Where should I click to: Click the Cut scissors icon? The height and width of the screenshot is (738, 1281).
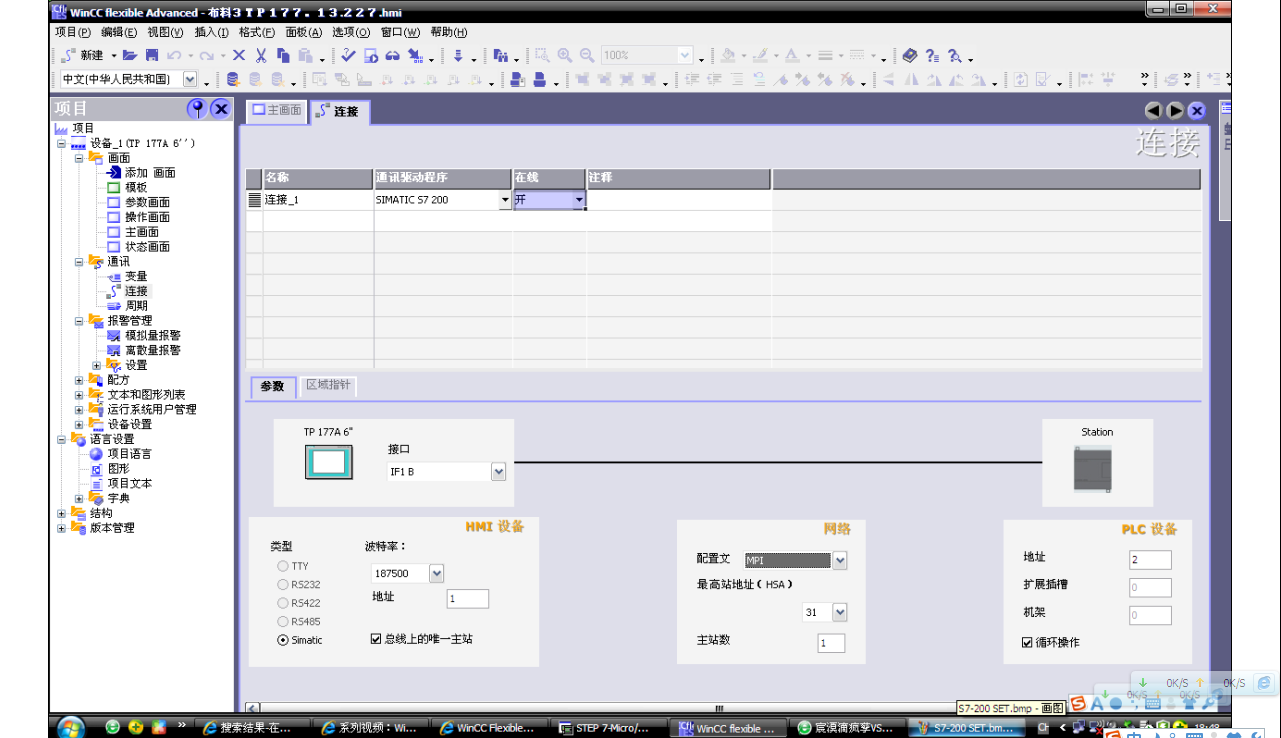tap(261, 56)
